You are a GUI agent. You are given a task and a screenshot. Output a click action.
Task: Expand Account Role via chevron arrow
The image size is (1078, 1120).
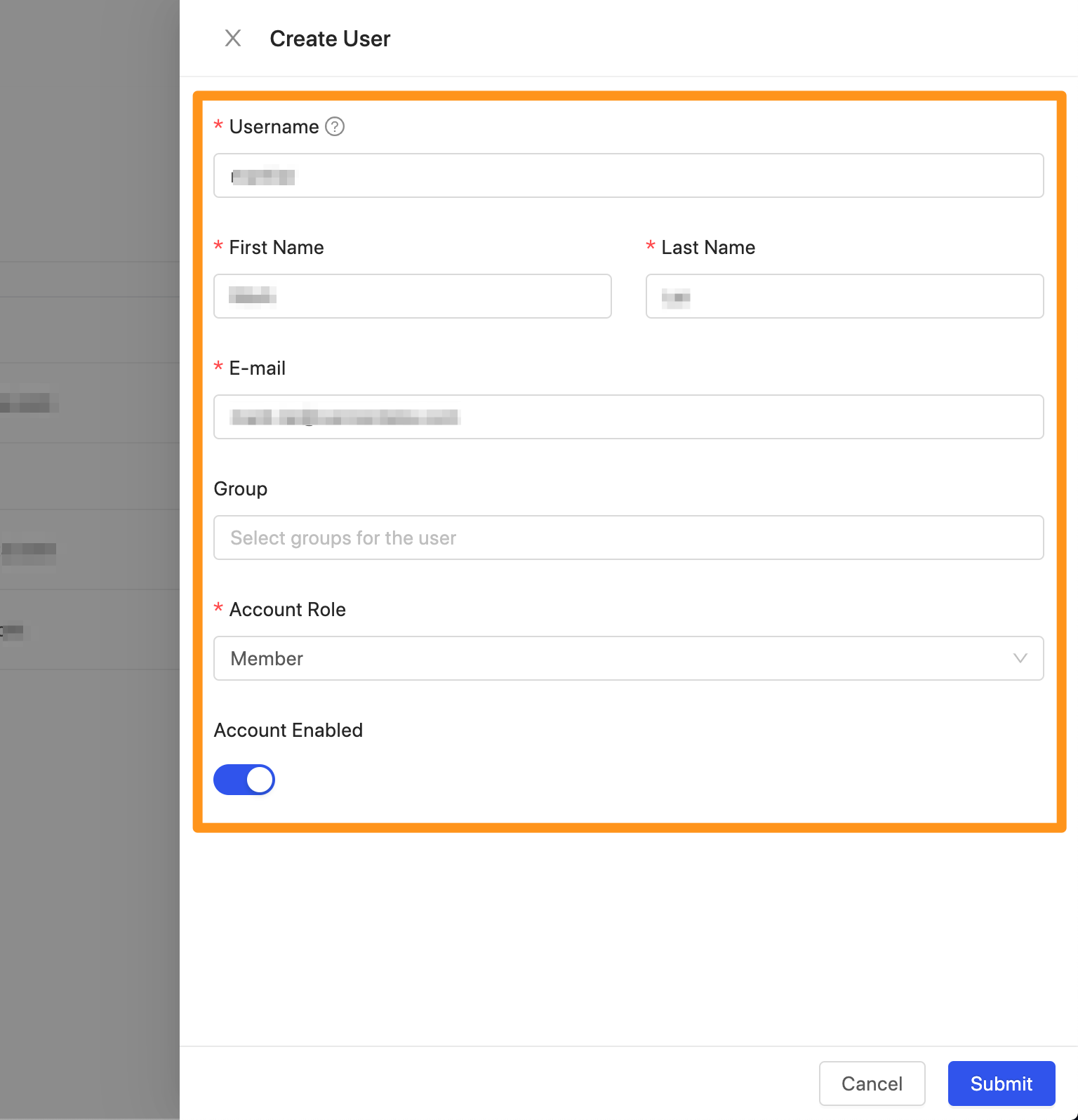click(1020, 658)
